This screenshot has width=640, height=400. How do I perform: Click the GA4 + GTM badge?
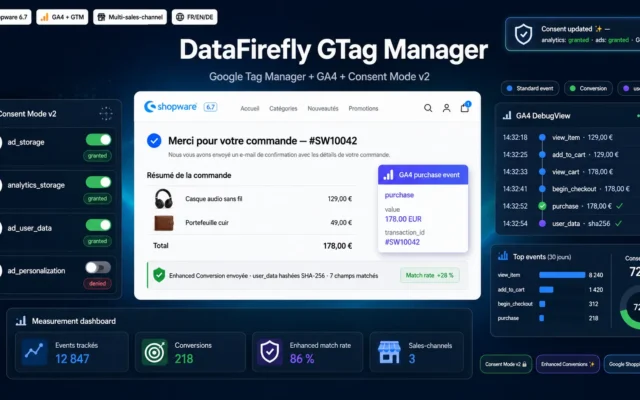coord(62,17)
